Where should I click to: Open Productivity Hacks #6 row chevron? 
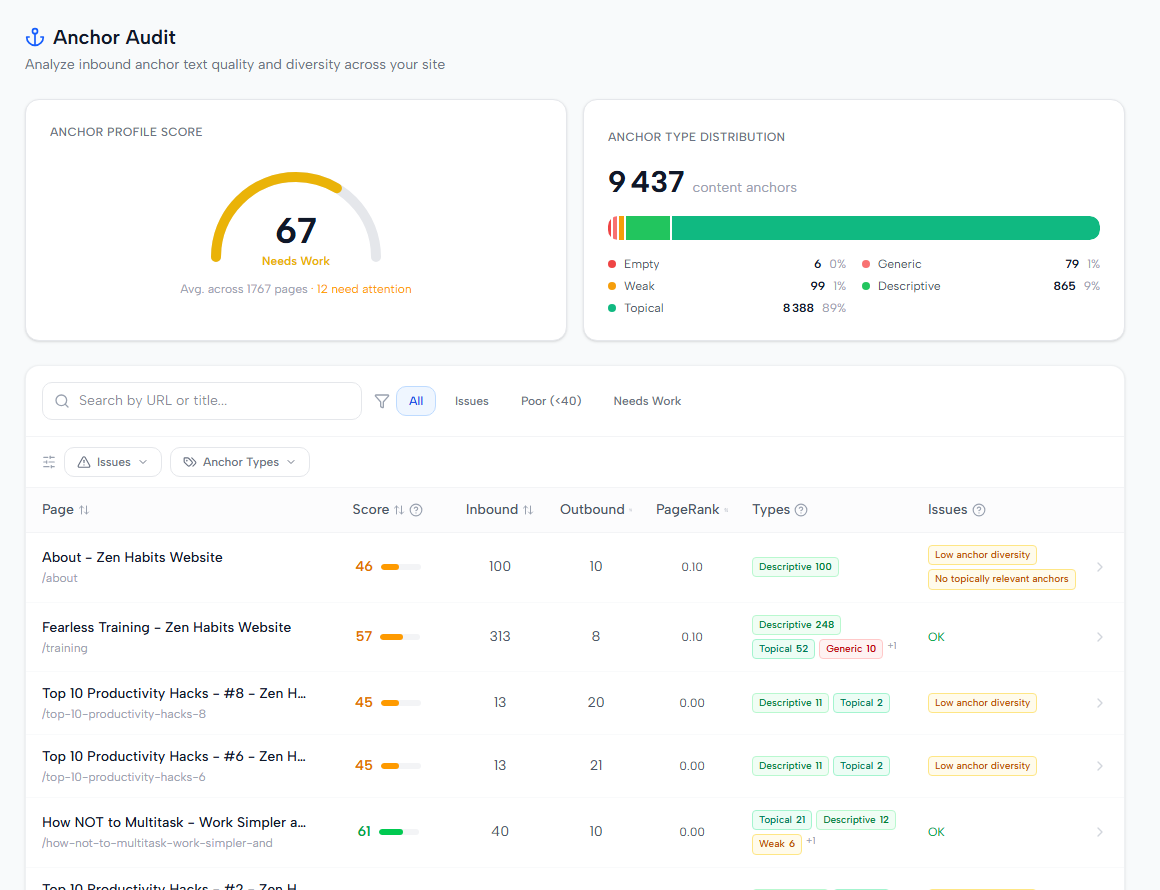click(x=1099, y=766)
